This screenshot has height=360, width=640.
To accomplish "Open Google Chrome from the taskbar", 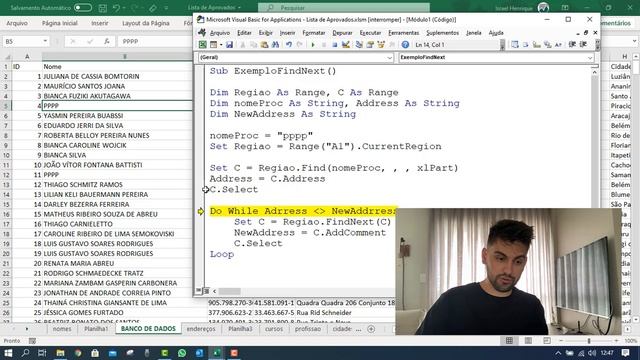I will (x=78, y=353).
